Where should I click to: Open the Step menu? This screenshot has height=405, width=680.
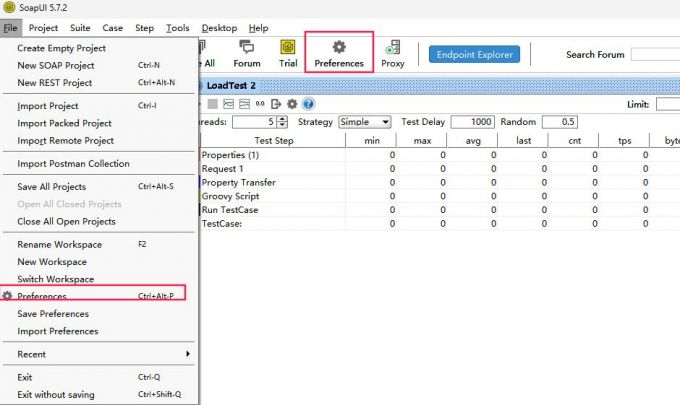pyautogui.click(x=144, y=28)
